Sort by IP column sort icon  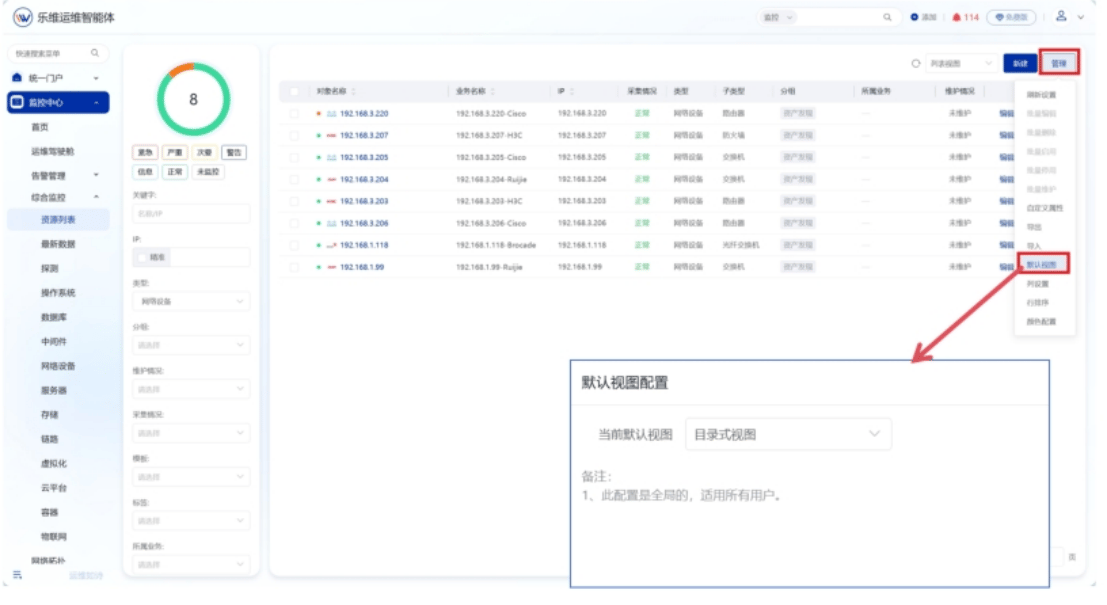click(x=571, y=92)
